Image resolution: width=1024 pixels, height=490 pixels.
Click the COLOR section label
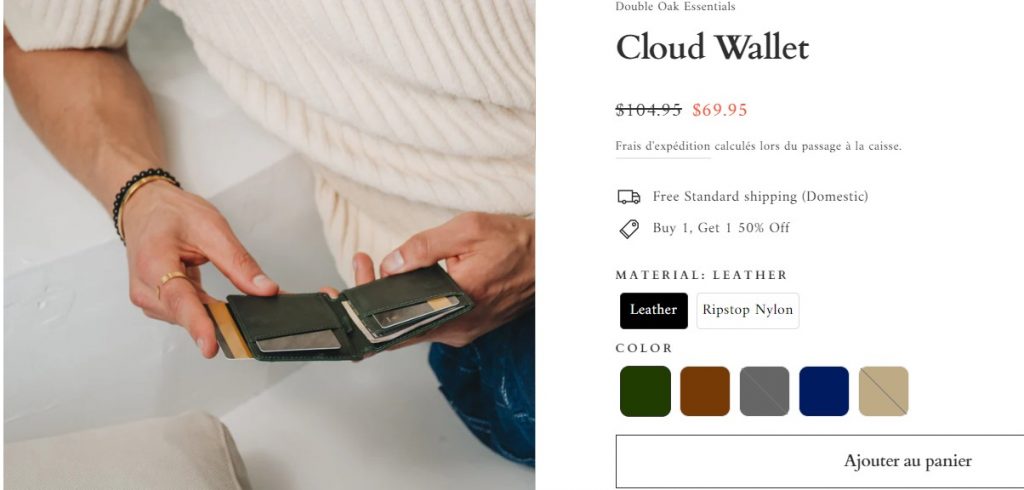coord(644,348)
